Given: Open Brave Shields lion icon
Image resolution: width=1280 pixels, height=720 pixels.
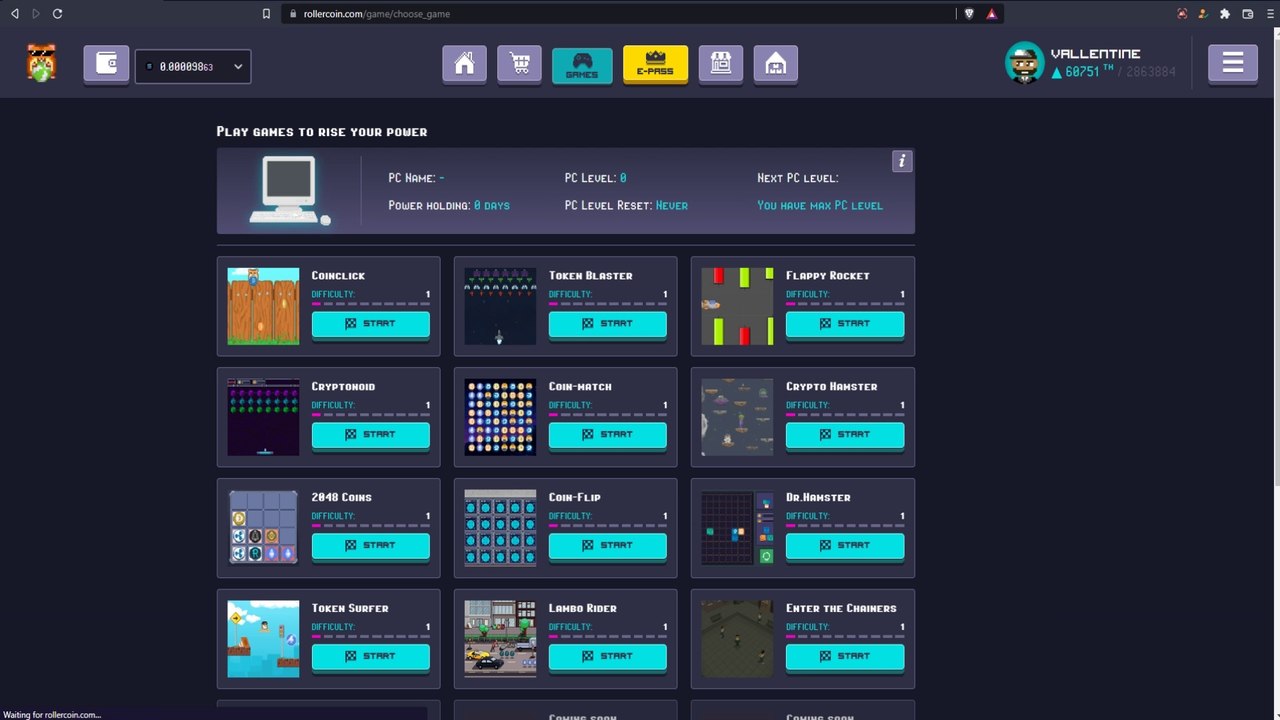Looking at the screenshot, I should point(970,14).
